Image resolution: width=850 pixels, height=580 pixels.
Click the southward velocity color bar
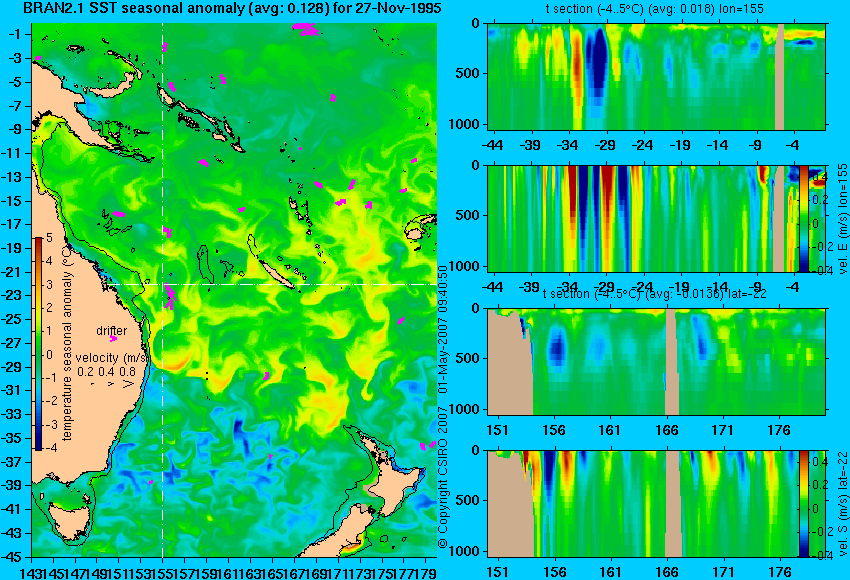click(803, 503)
